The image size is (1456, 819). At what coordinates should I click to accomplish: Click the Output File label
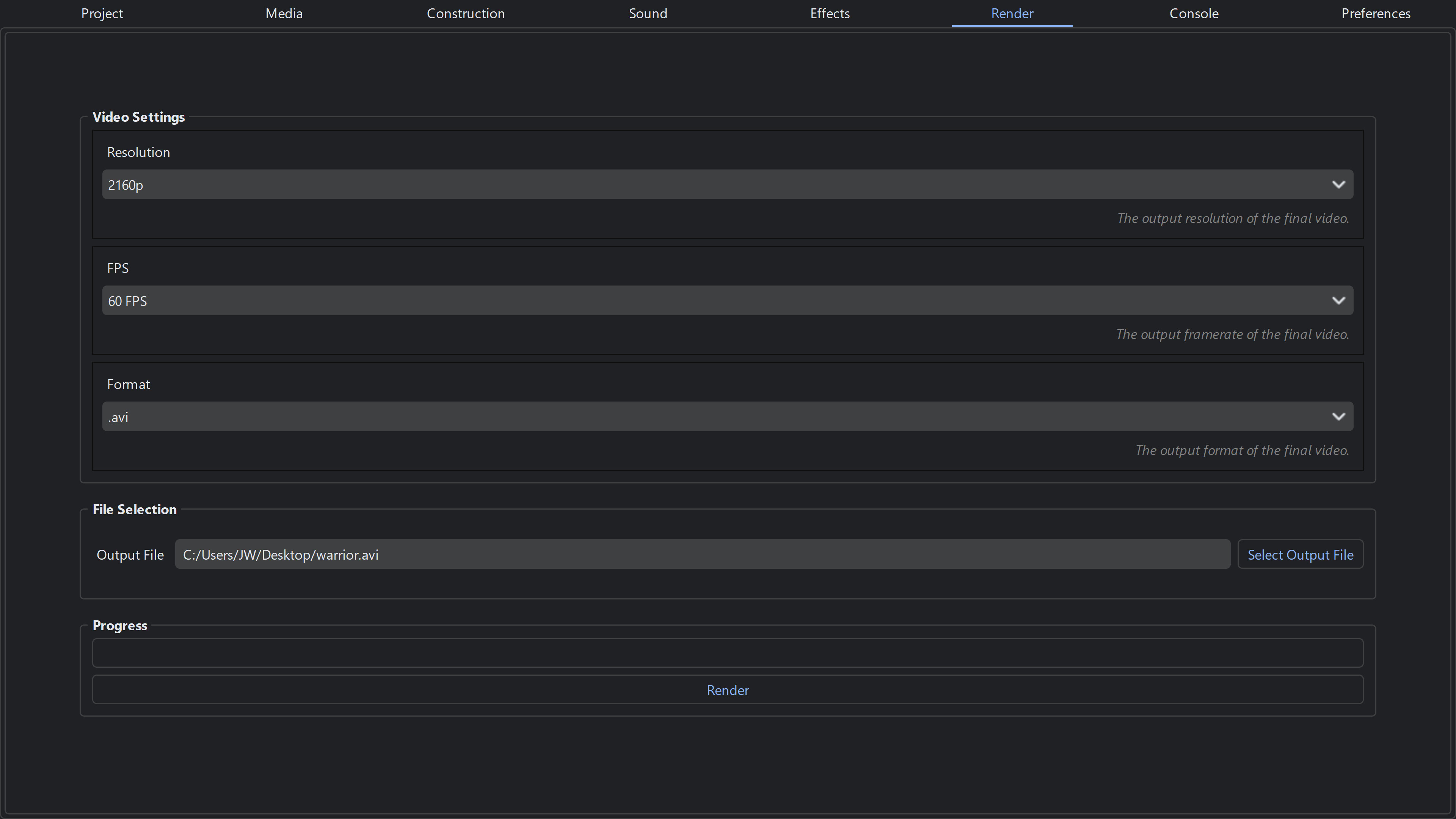click(x=130, y=555)
